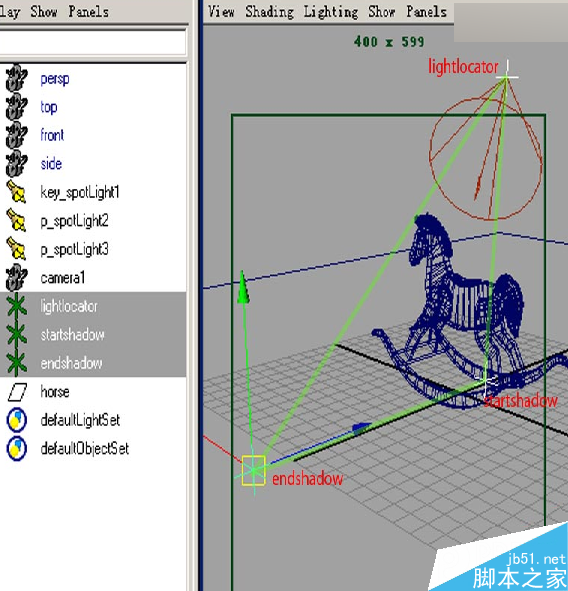
Task: Click the endshadow label in viewport
Action: pyautogui.click(x=307, y=479)
